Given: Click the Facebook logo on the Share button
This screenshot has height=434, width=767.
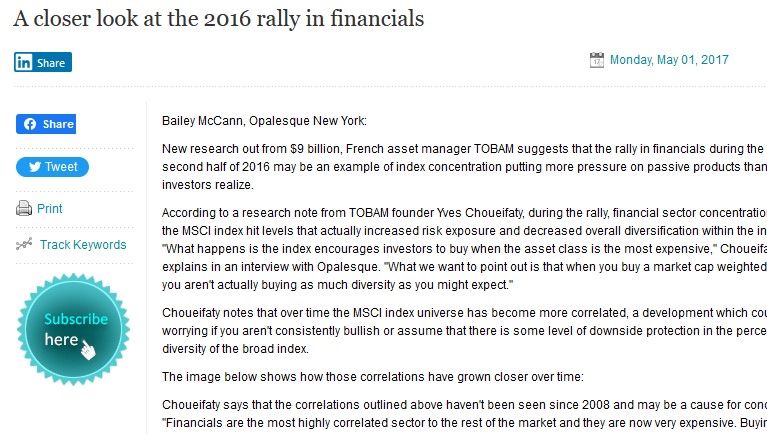Looking at the screenshot, I should point(30,124).
